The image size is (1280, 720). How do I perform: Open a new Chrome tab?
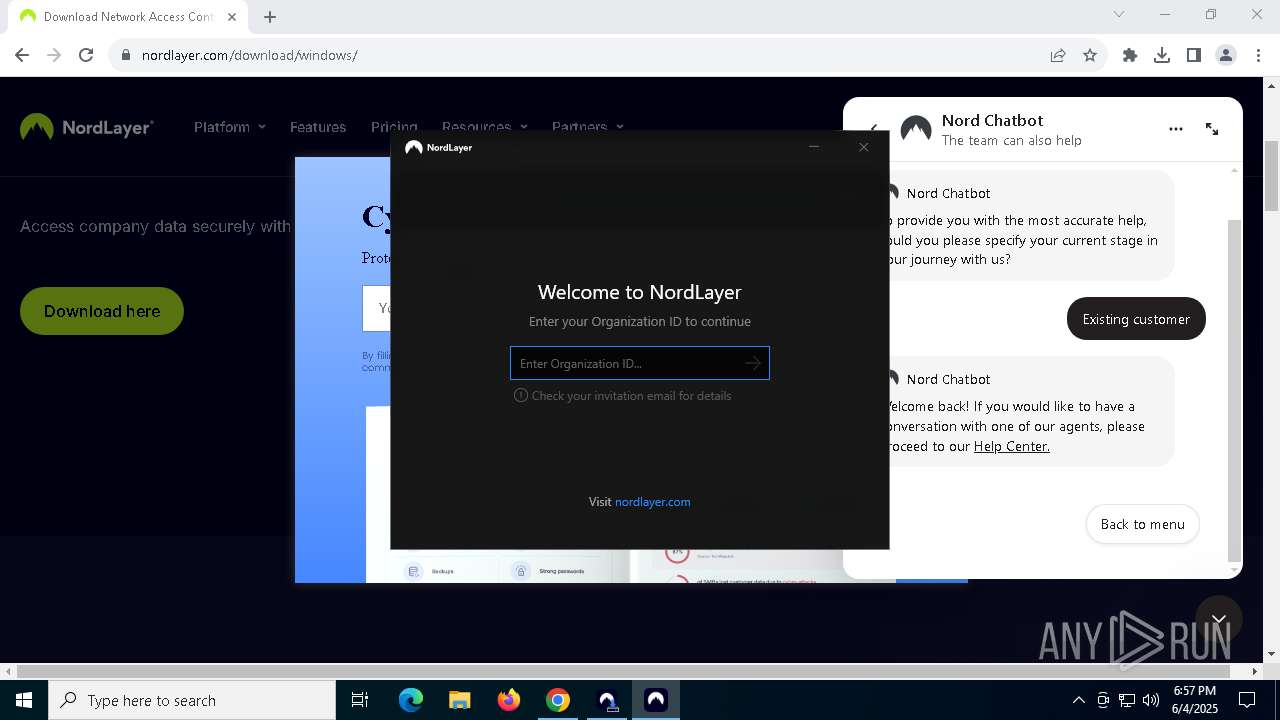(270, 17)
